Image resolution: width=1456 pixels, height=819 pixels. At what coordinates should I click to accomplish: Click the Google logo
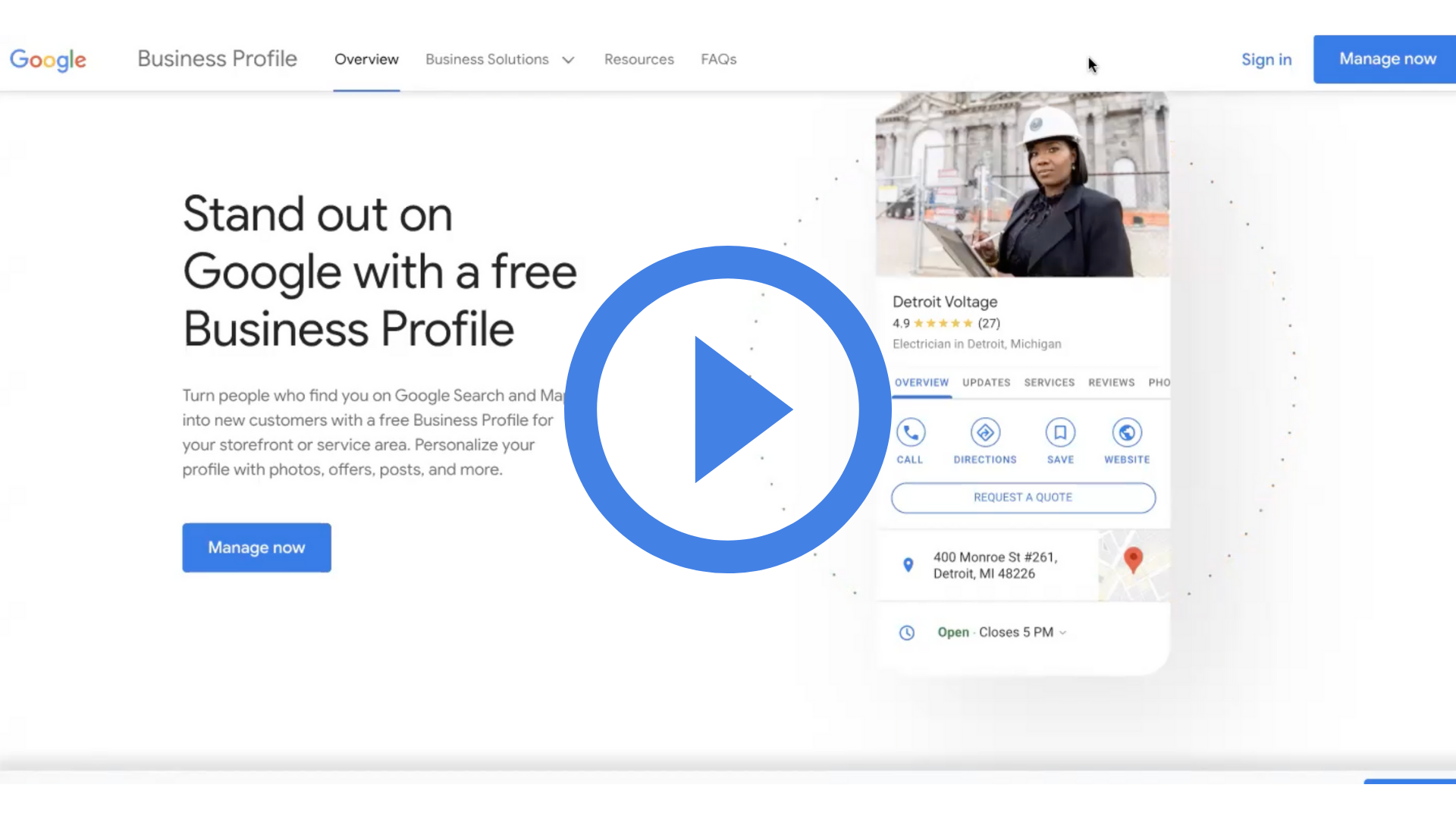tap(48, 60)
